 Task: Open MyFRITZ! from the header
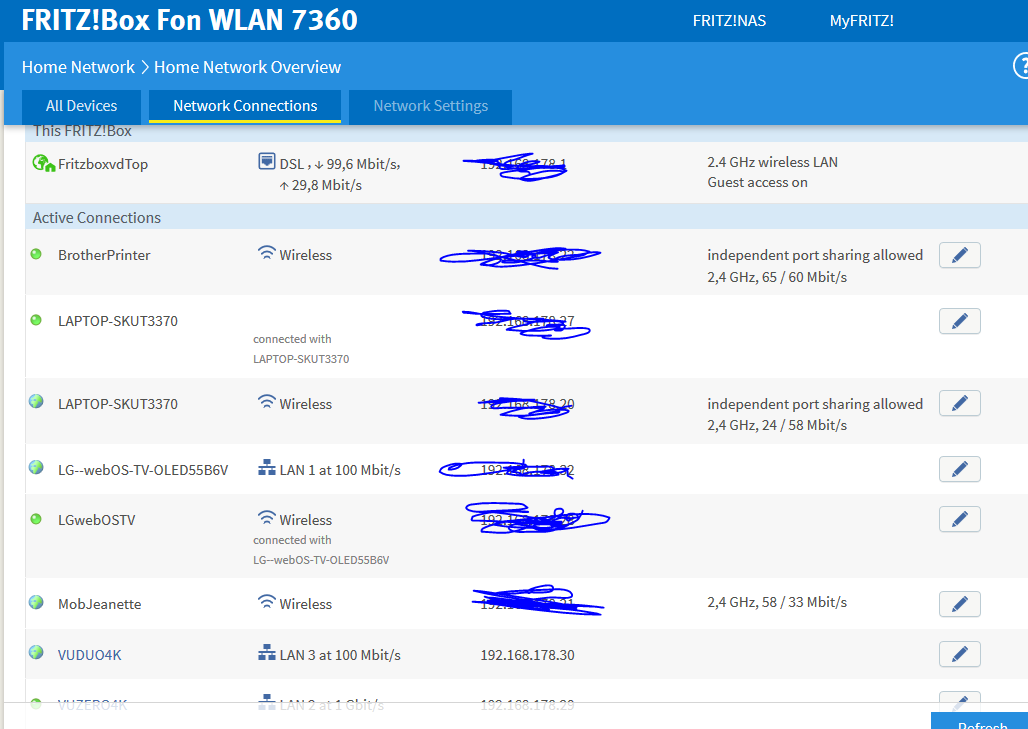861,21
